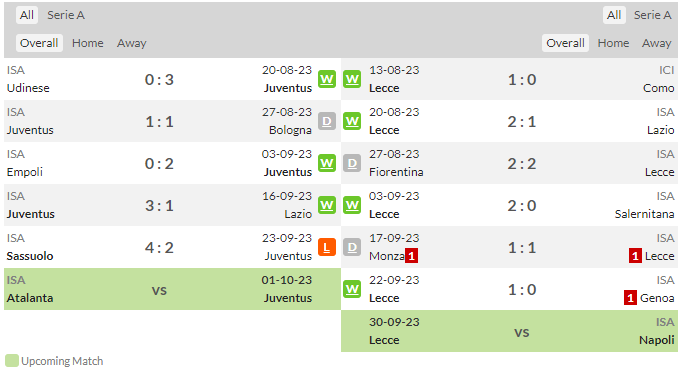Click the D badge for Monza vs Lecce
Image resolution: width=683 pixels, height=378 pixels.
[352, 247]
